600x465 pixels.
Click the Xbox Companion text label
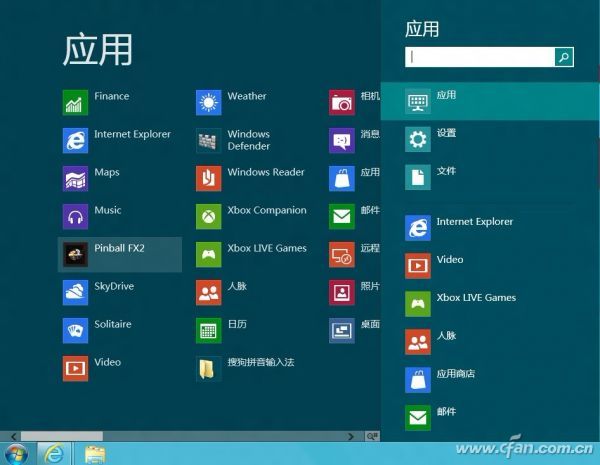267,210
